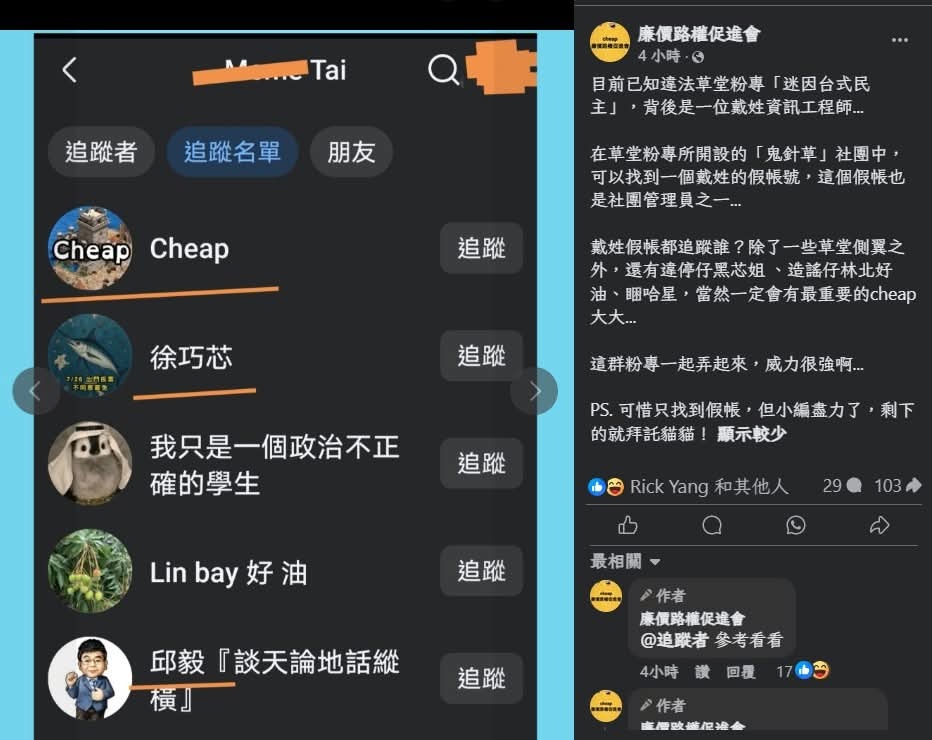Viewport: 932px width, 740px height.
Task: Click 回覆 on the author comment
Action: pos(741,672)
